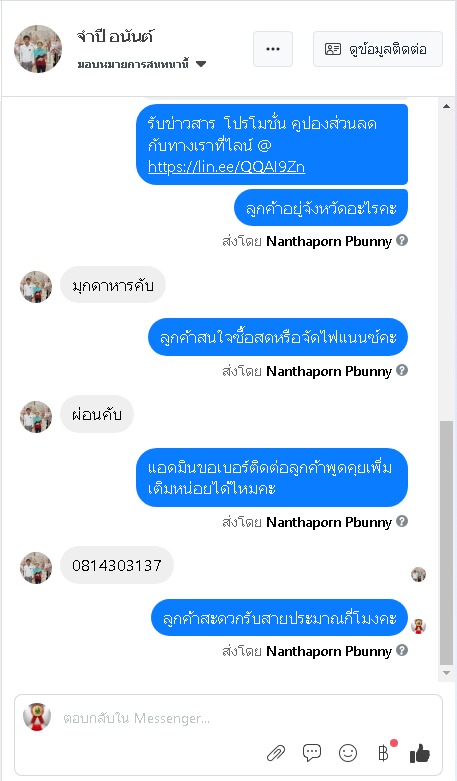Click the help icon below the phone-number request message
Image resolution: width=457 pixels, height=781 pixels.
coord(402,521)
